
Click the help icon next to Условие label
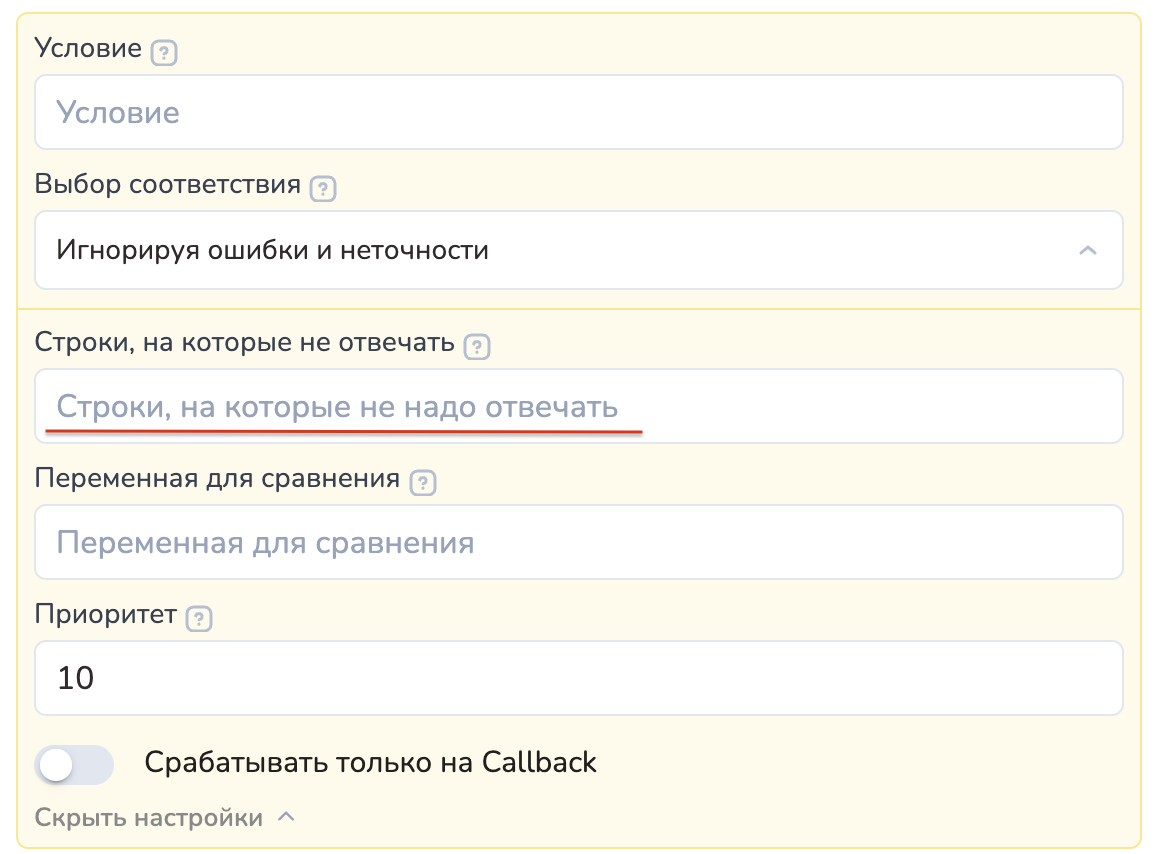pos(163,53)
